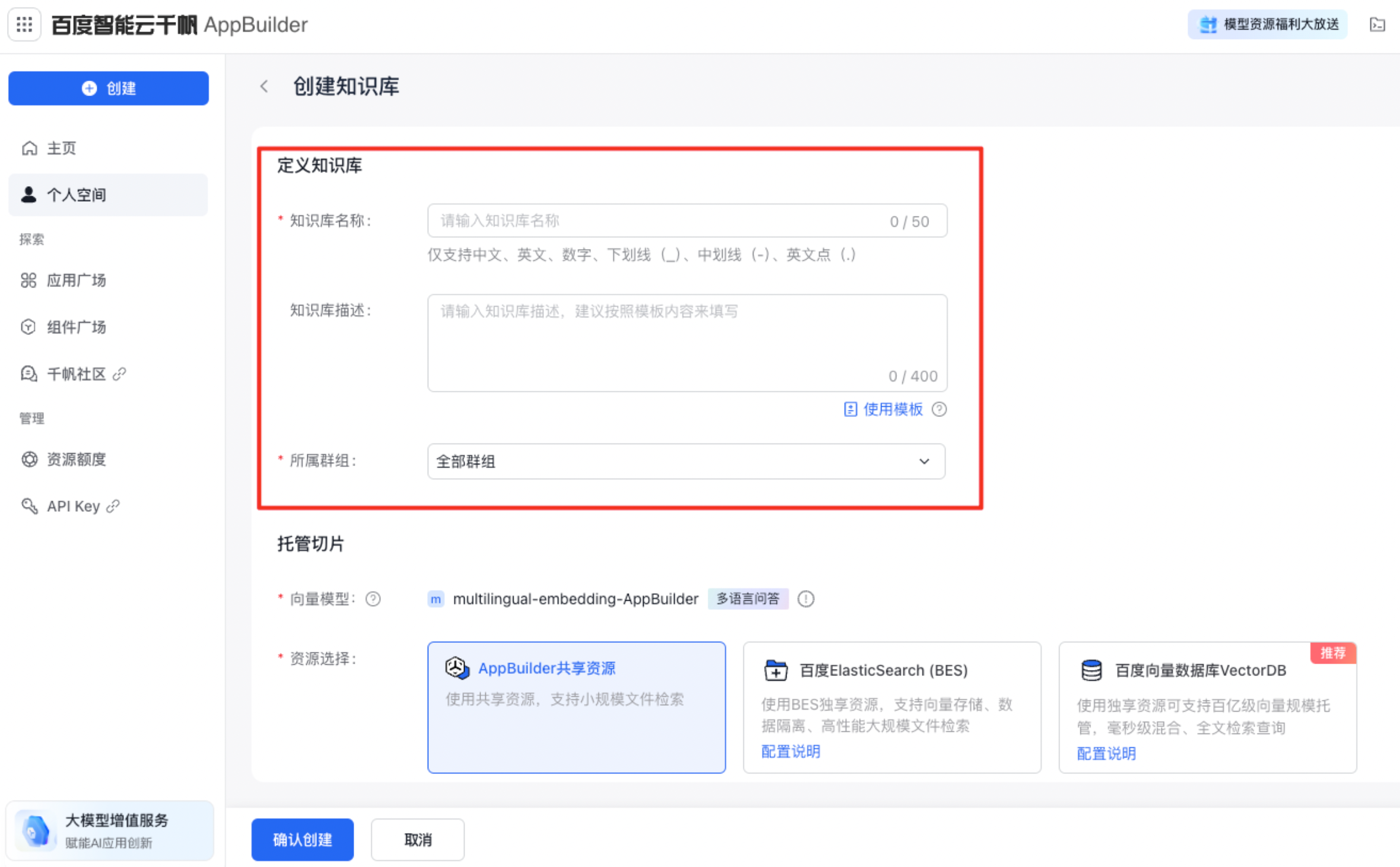Click help icon next to 使用模板
Viewport: 1400px width, 867px height.
[x=939, y=409]
